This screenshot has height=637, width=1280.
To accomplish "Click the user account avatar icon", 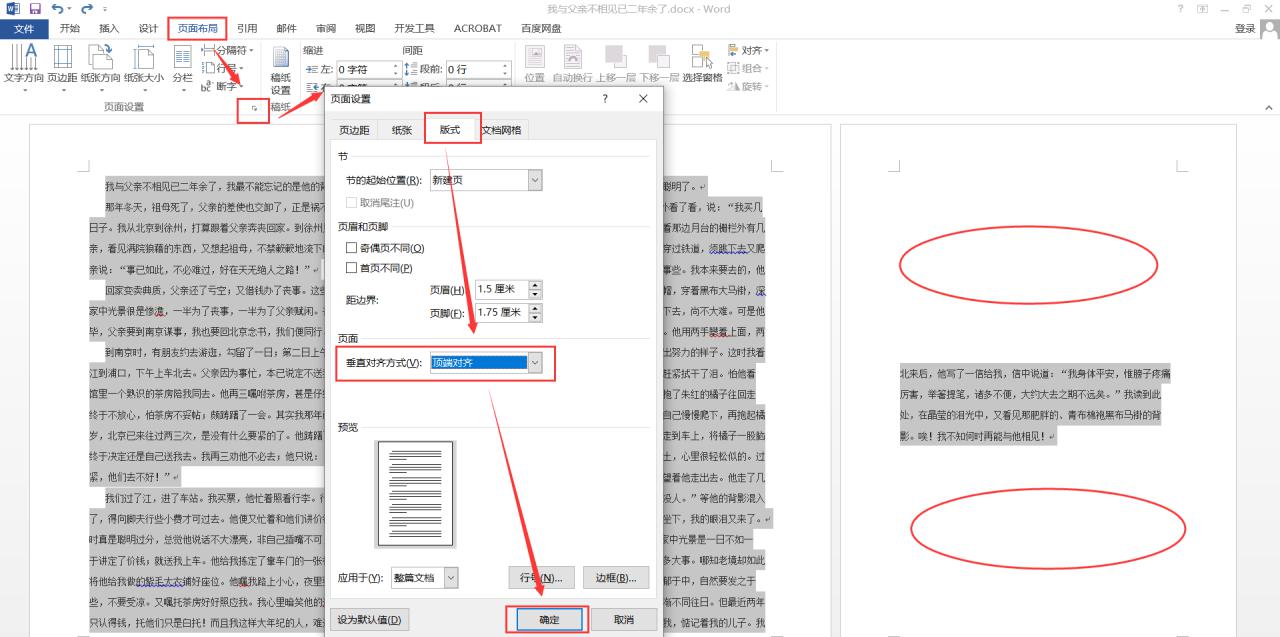I will coord(1268,28).
